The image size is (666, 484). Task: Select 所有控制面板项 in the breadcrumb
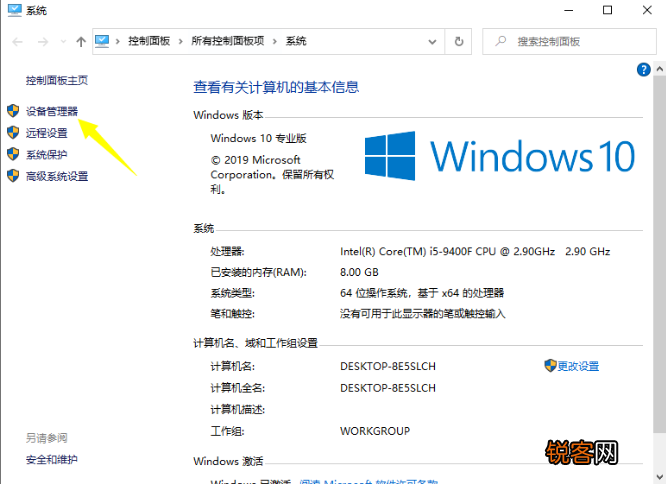point(228,41)
